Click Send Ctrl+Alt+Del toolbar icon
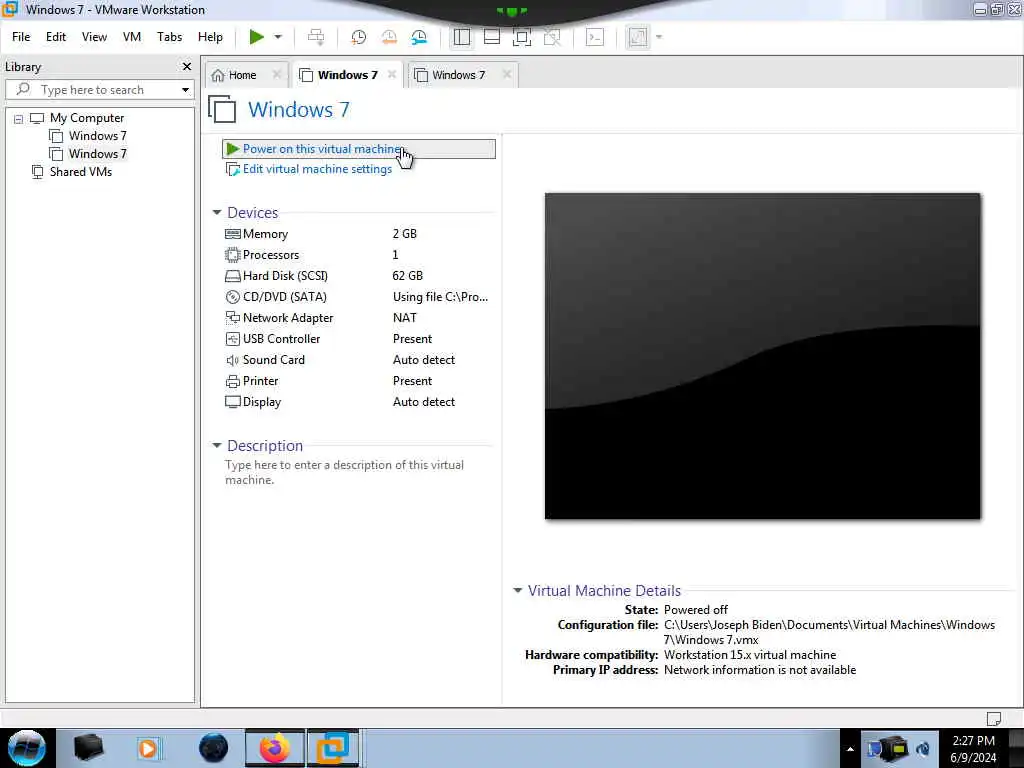The image size is (1024, 768). coord(316,37)
